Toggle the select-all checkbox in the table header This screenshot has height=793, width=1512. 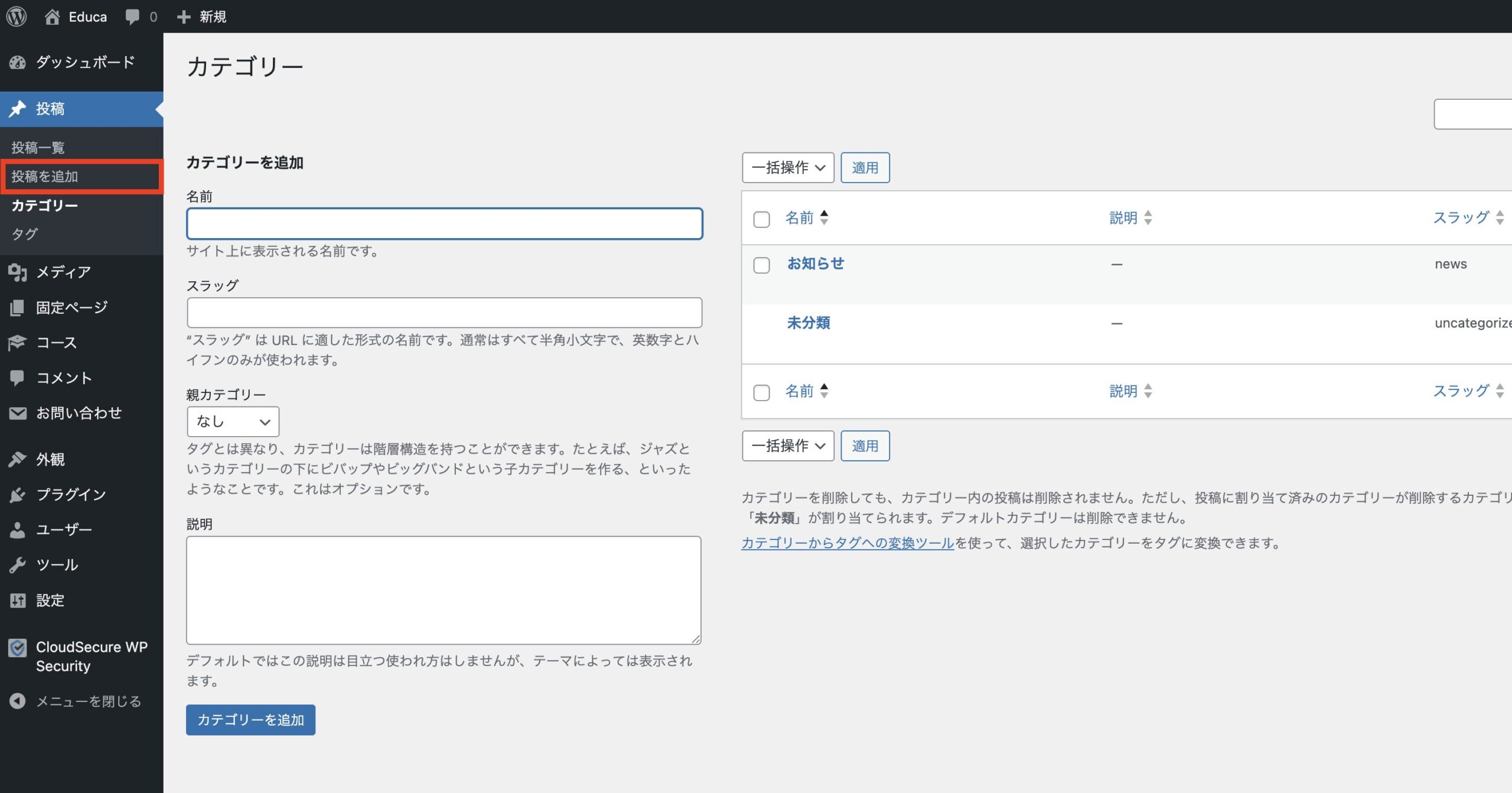[761, 219]
